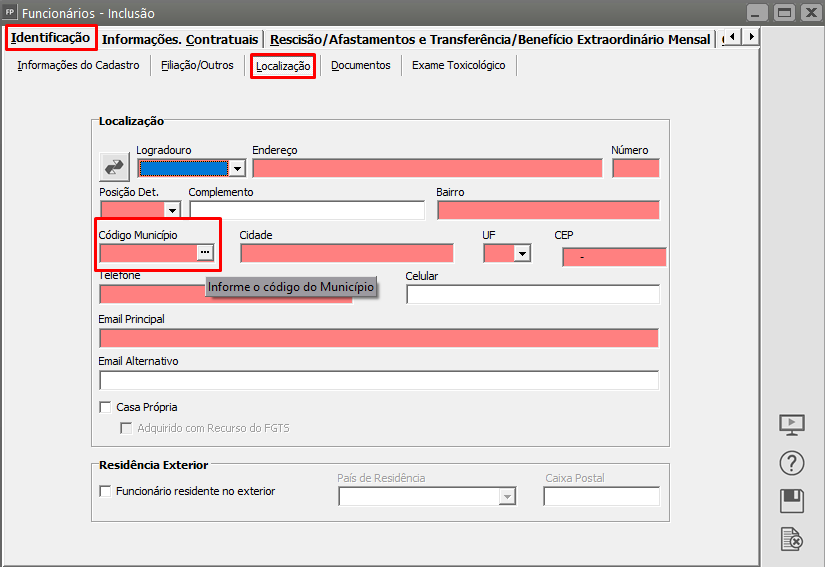The height and width of the screenshot is (567, 825).
Task: Click the Código Município input field
Action: (x=148, y=253)
